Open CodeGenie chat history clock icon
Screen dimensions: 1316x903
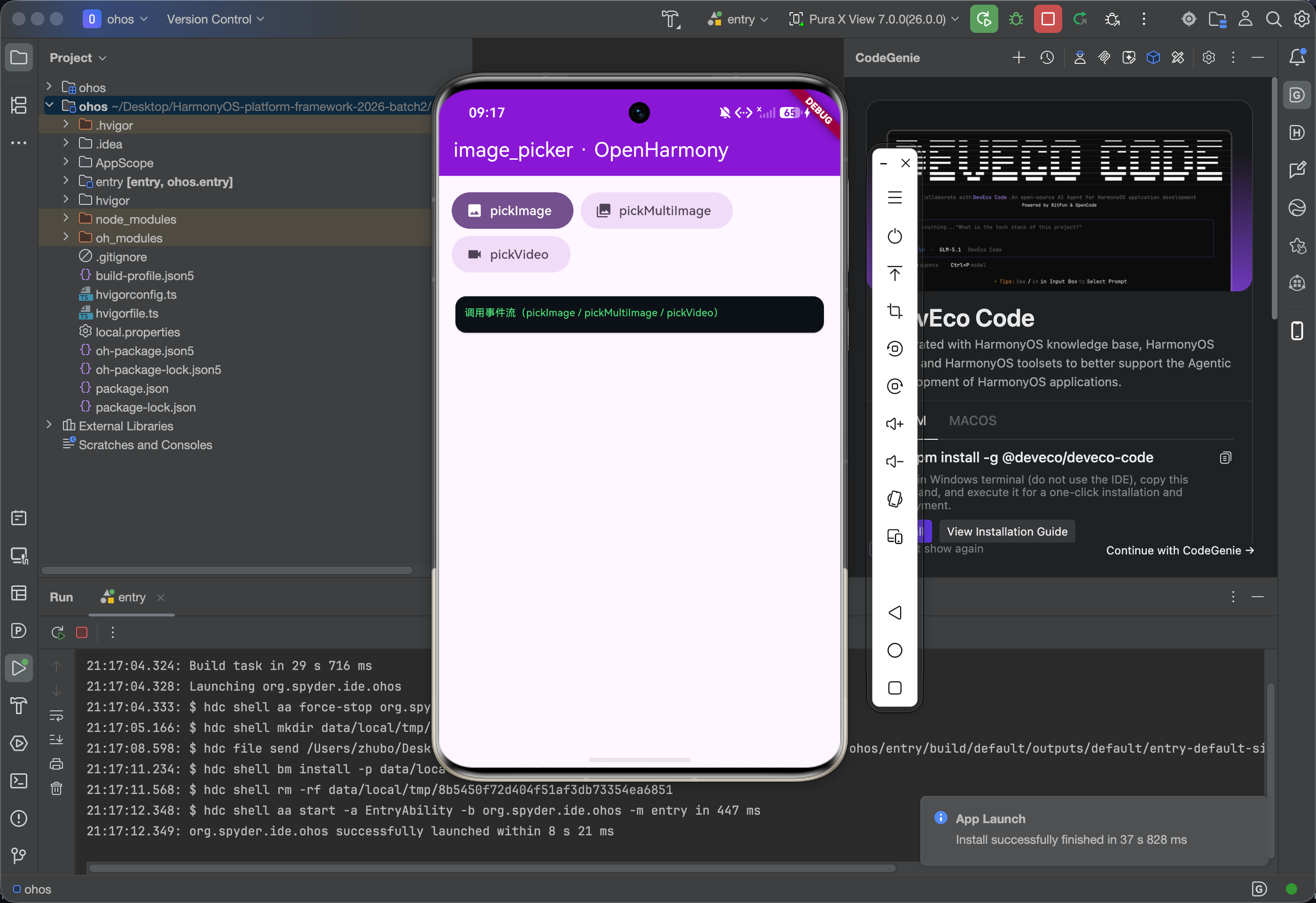[x=1047, y=58]
